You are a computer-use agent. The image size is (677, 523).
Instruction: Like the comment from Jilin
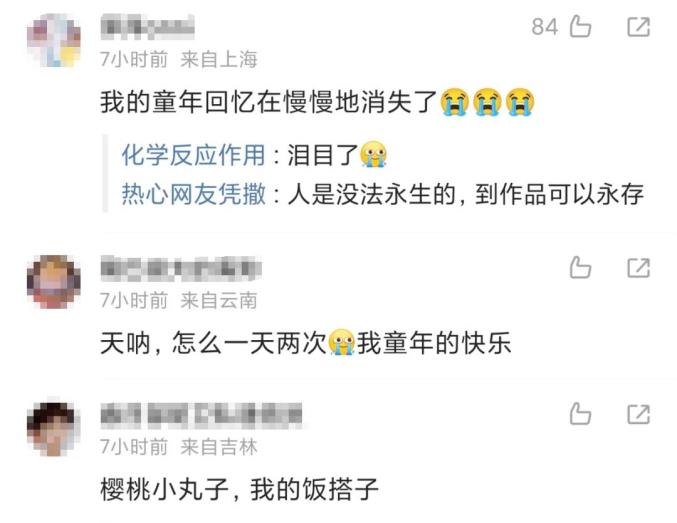(x=580, y=414)
